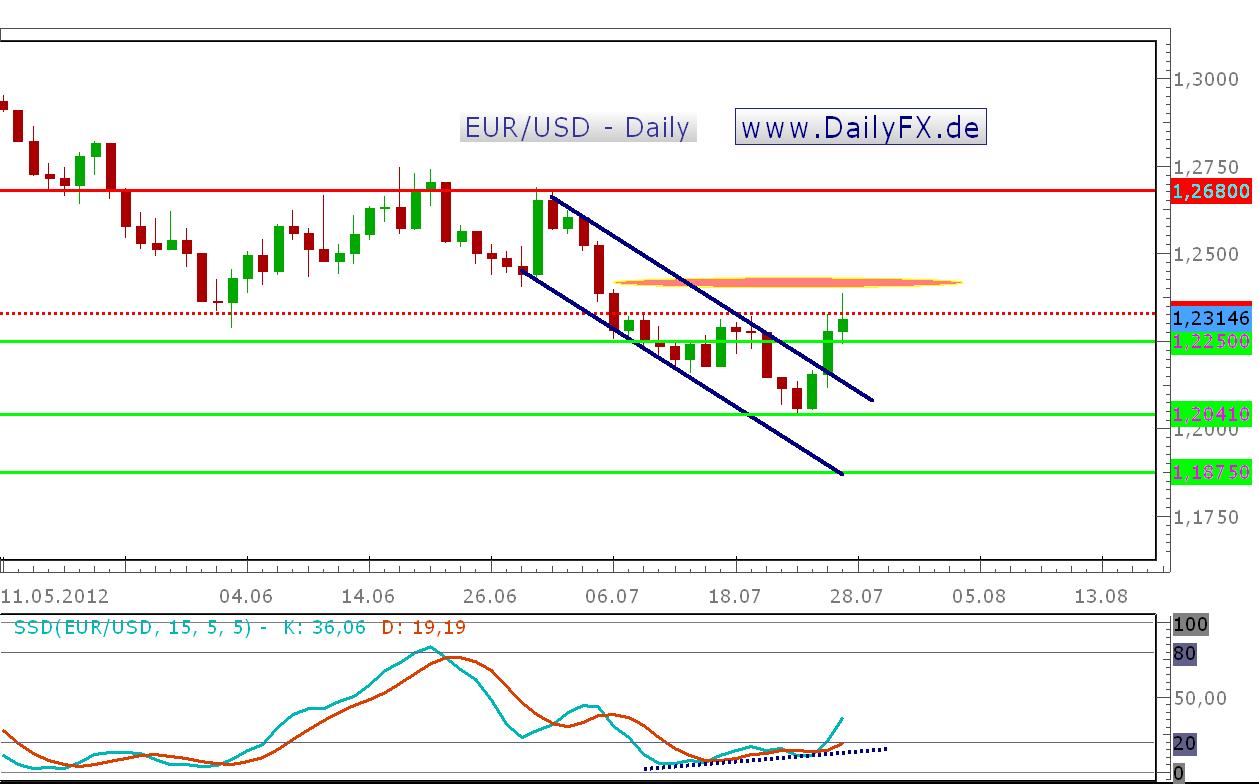The width and height of the screenshot is (1259, 784).
Task: Select the dotted blue divergence line on stochastic
Action: pos(765,757)
